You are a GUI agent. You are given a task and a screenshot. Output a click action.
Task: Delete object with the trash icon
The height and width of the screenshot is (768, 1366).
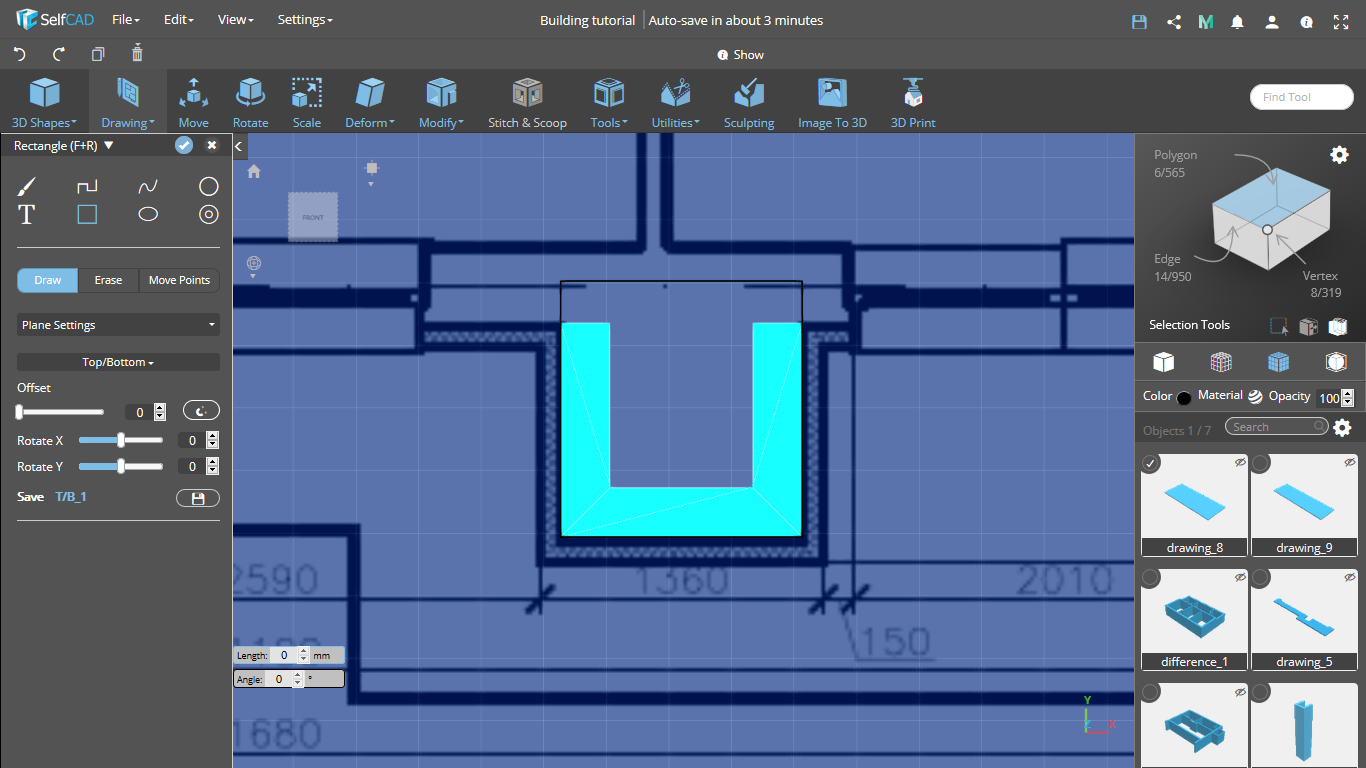138,53
